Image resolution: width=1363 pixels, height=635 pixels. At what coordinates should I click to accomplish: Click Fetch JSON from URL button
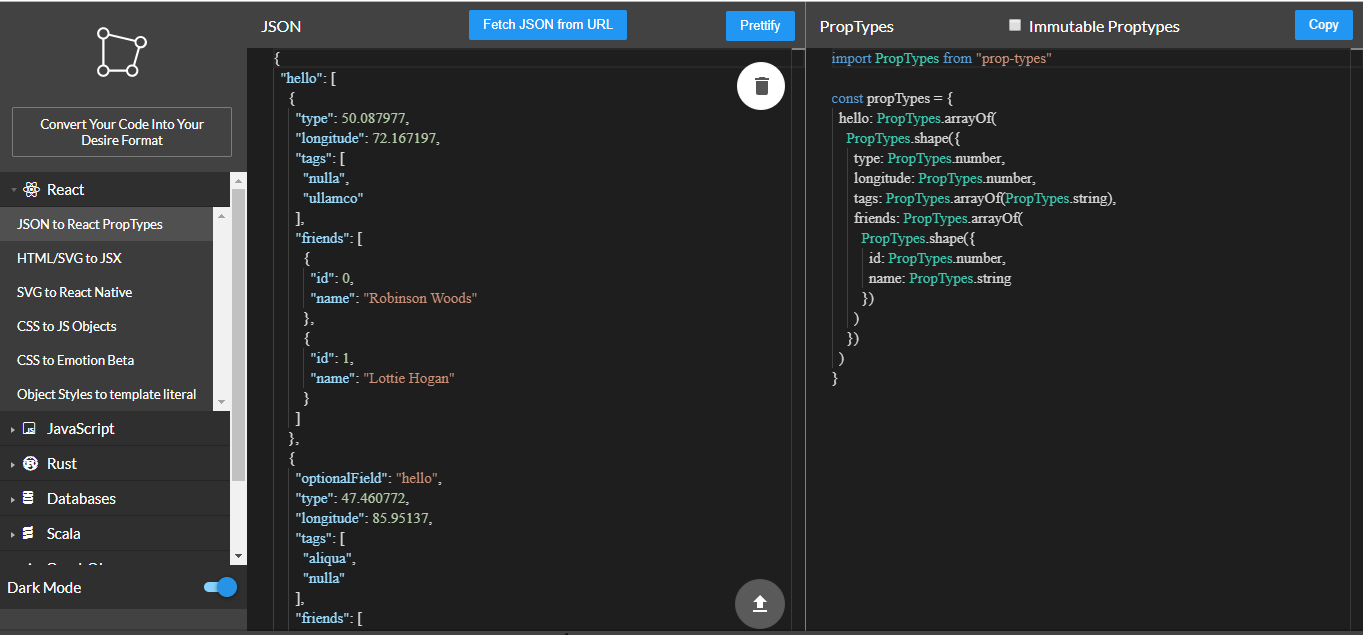tap(548, 25)
